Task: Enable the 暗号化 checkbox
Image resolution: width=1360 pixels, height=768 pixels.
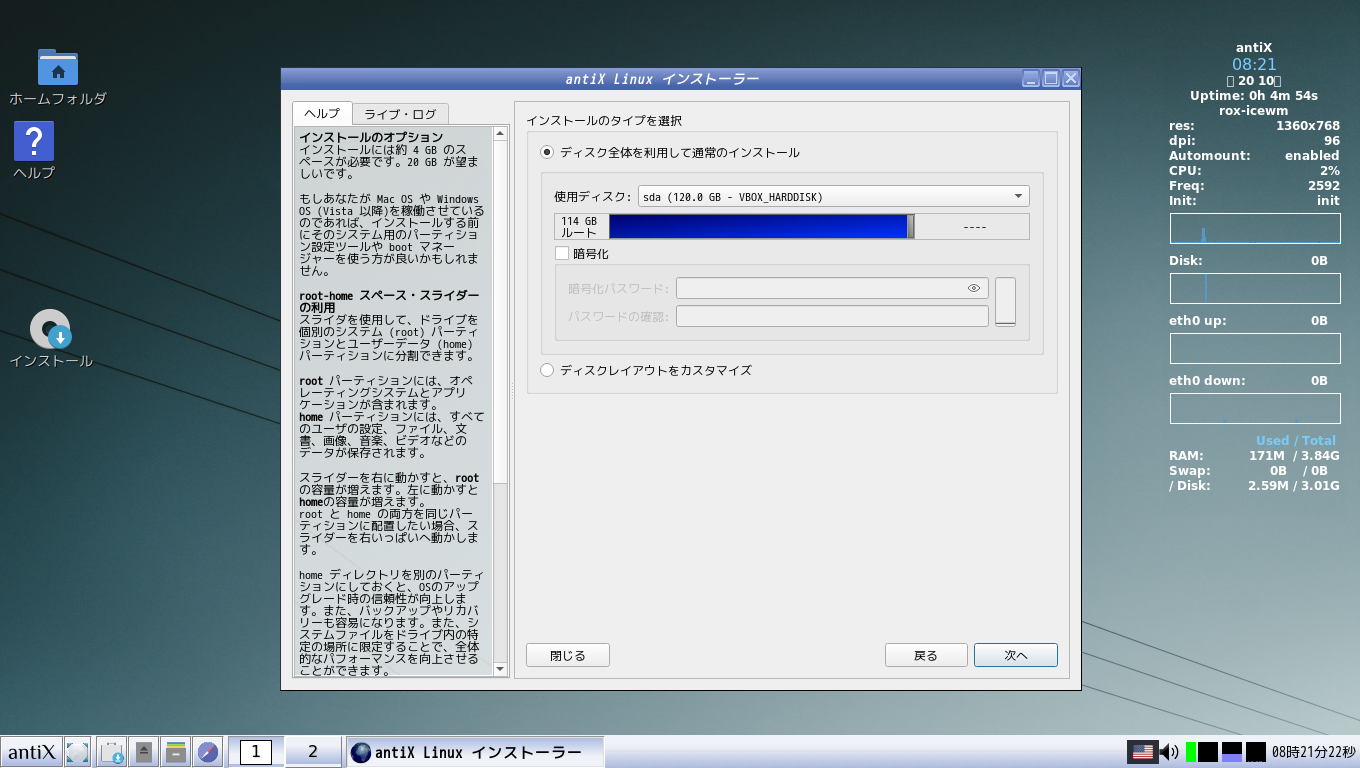Action: [x=562, y=254]
